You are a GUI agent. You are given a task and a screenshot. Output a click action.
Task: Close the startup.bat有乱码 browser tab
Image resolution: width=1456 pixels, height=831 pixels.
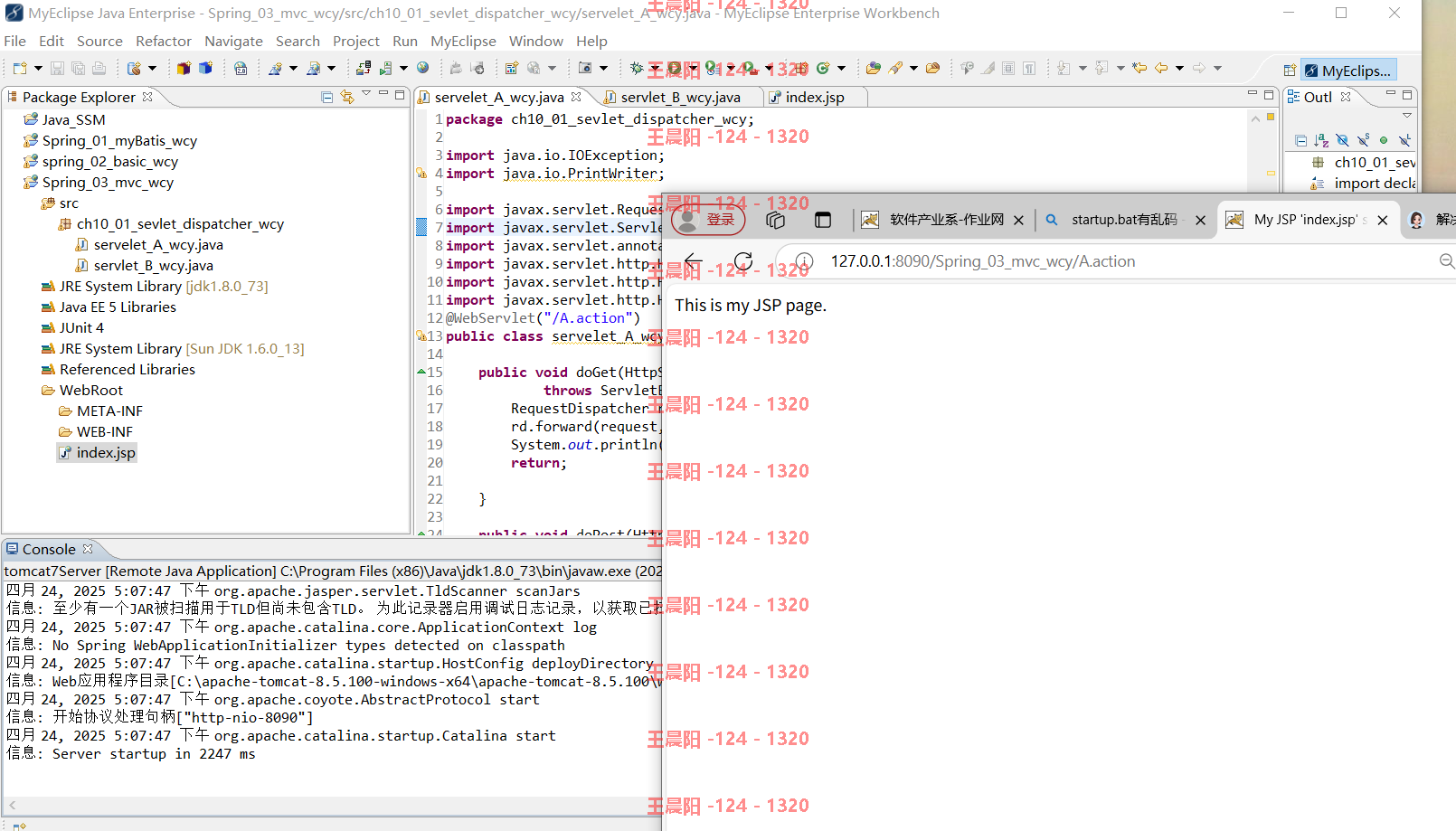[x=1200, y=220]
